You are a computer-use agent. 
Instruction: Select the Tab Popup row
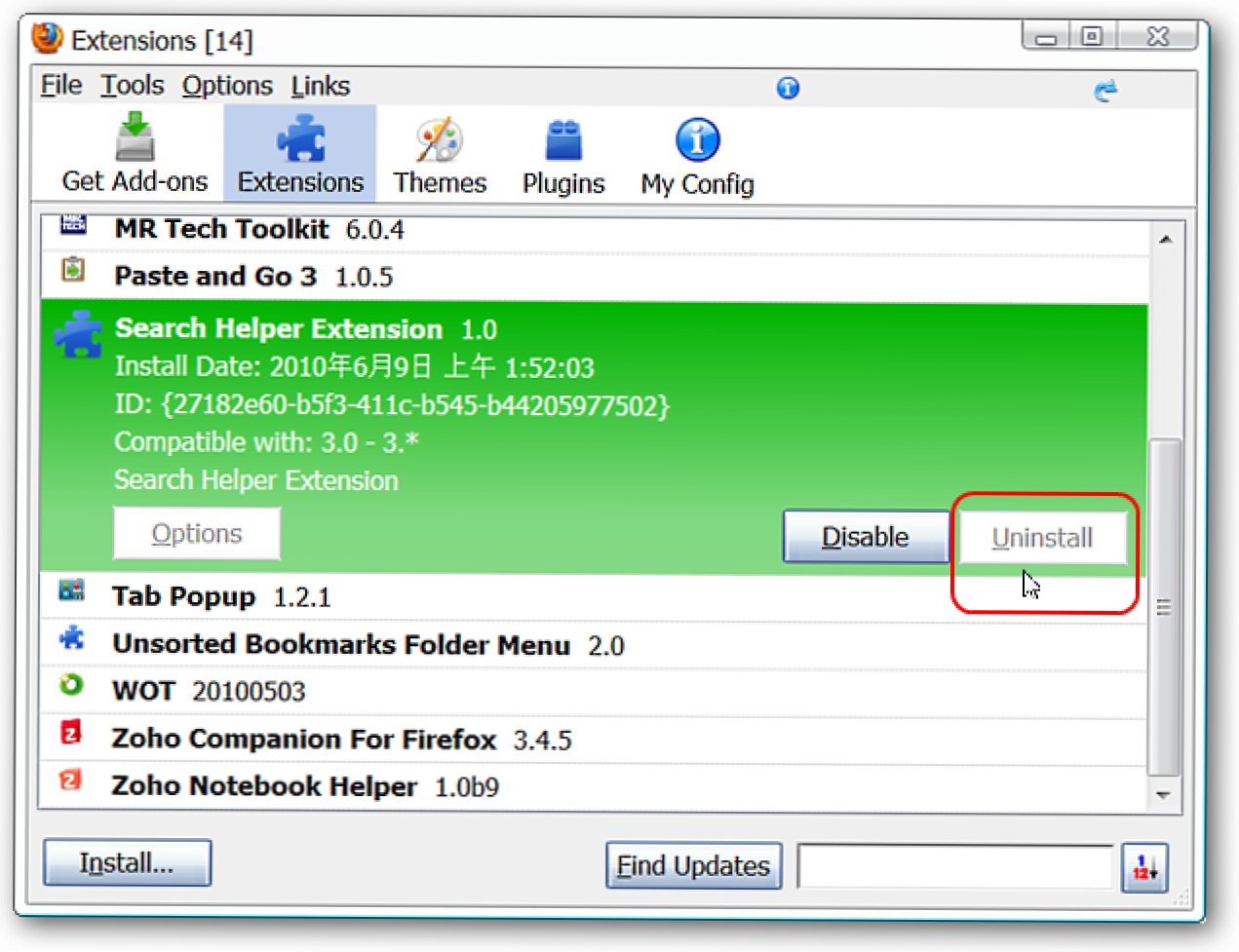point(594,596)
